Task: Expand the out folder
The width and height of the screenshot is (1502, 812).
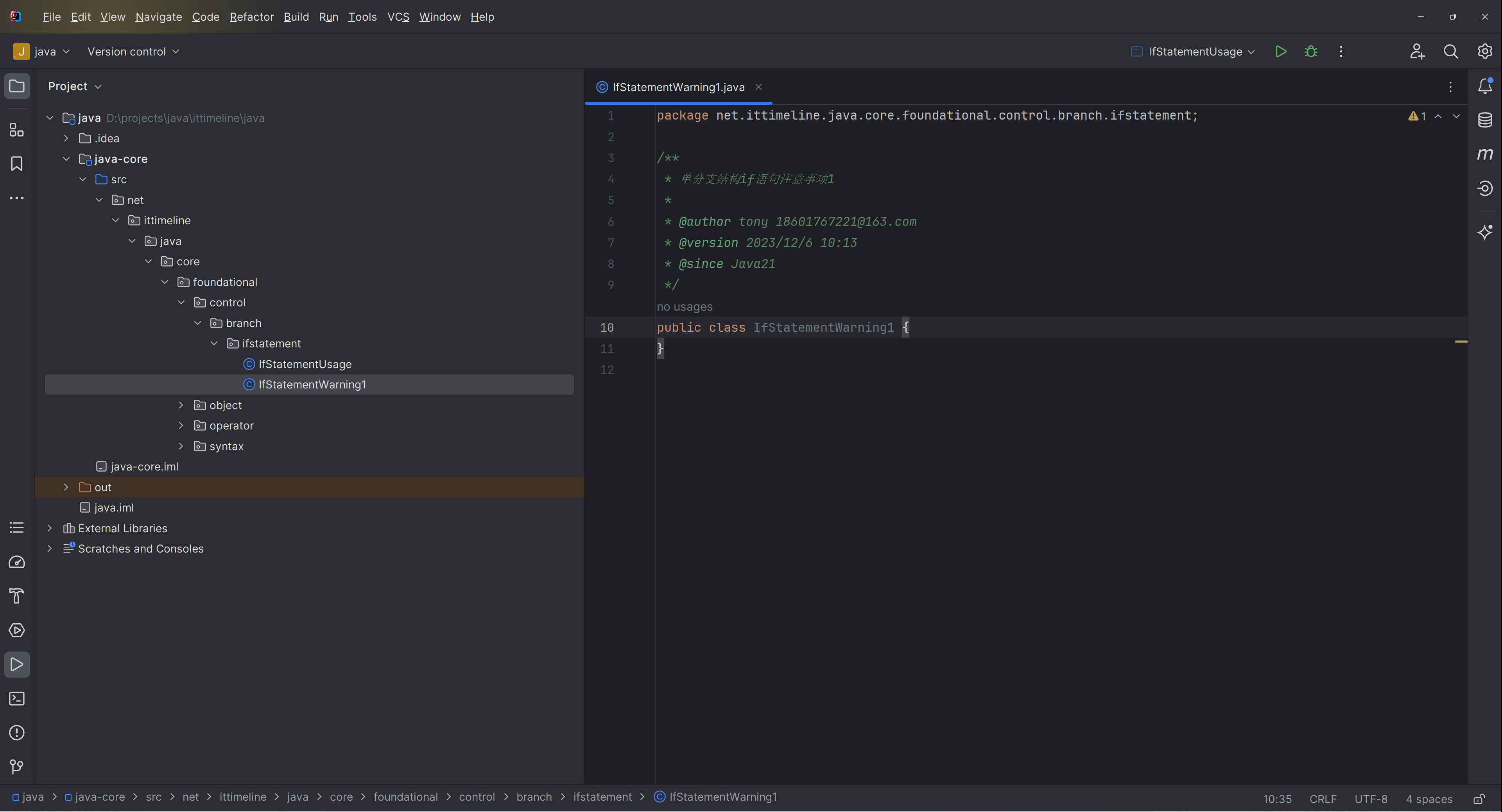Action: pyautogui.click(x=66, y=487)
